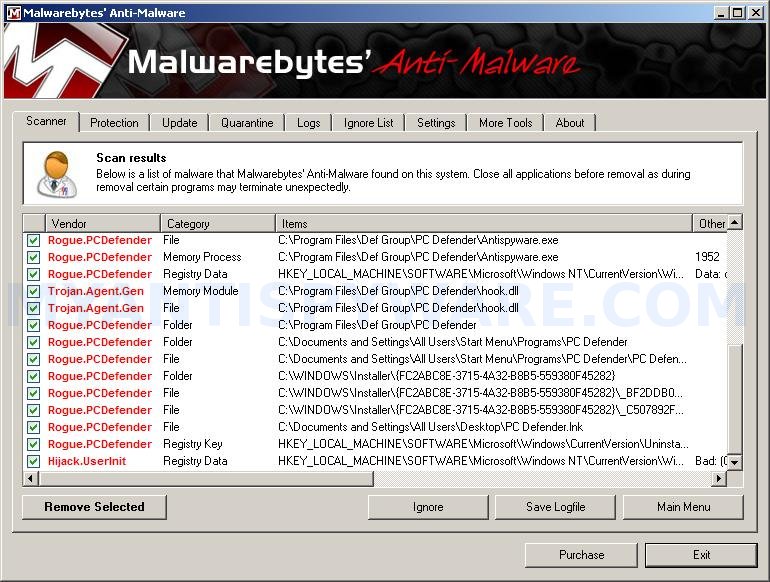Click the doctor figure scan results icon
Viewport: 770px width, 582px height.
pyautogui.click(x=57, y=174)
